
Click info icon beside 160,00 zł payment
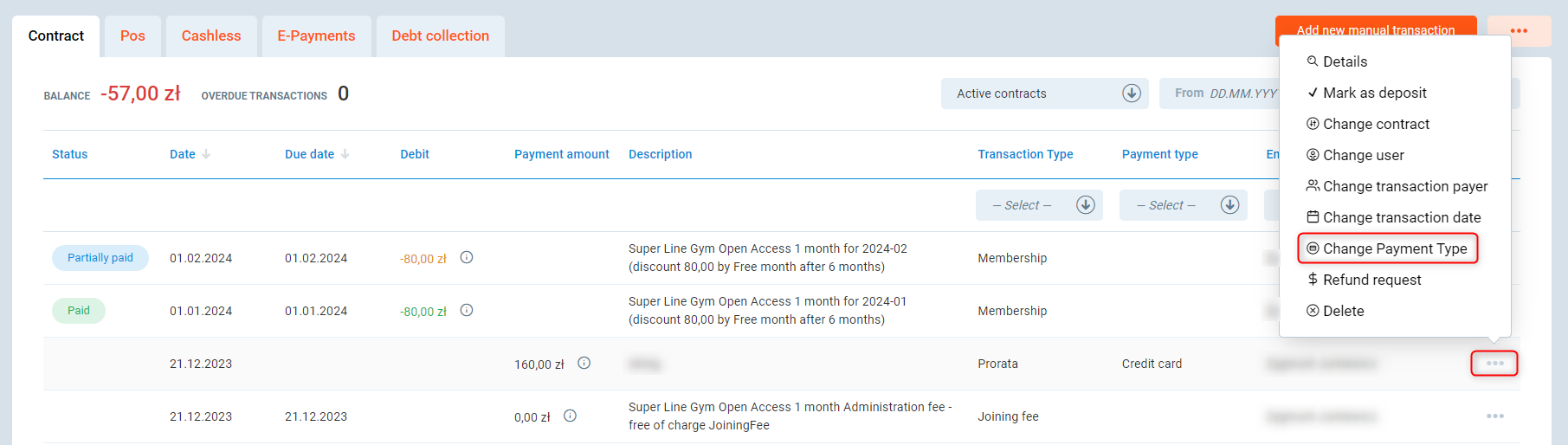coord(584,363)
